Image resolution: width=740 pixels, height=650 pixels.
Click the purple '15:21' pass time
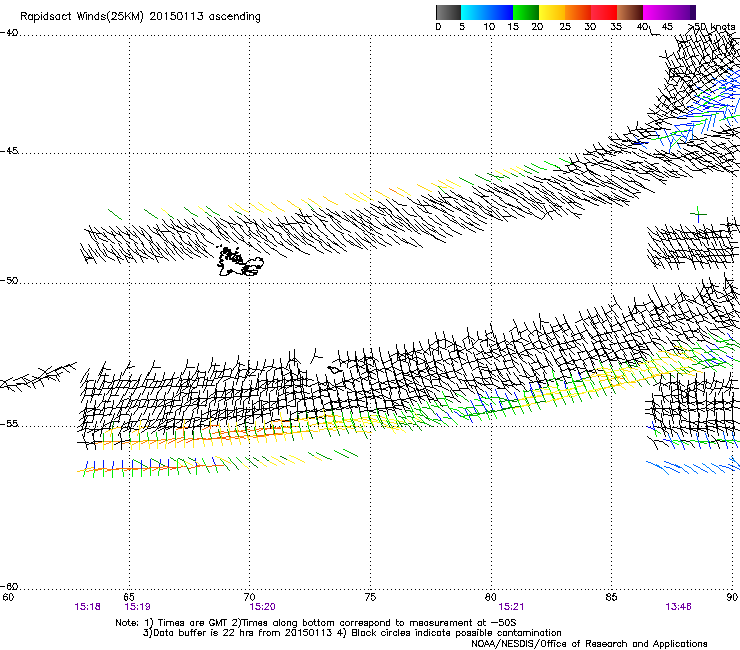[511, 607]
